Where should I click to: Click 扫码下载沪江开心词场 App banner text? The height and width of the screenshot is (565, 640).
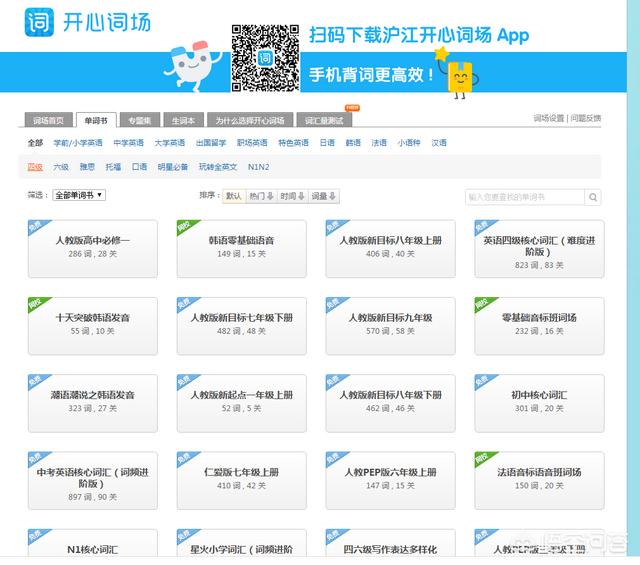419,36
